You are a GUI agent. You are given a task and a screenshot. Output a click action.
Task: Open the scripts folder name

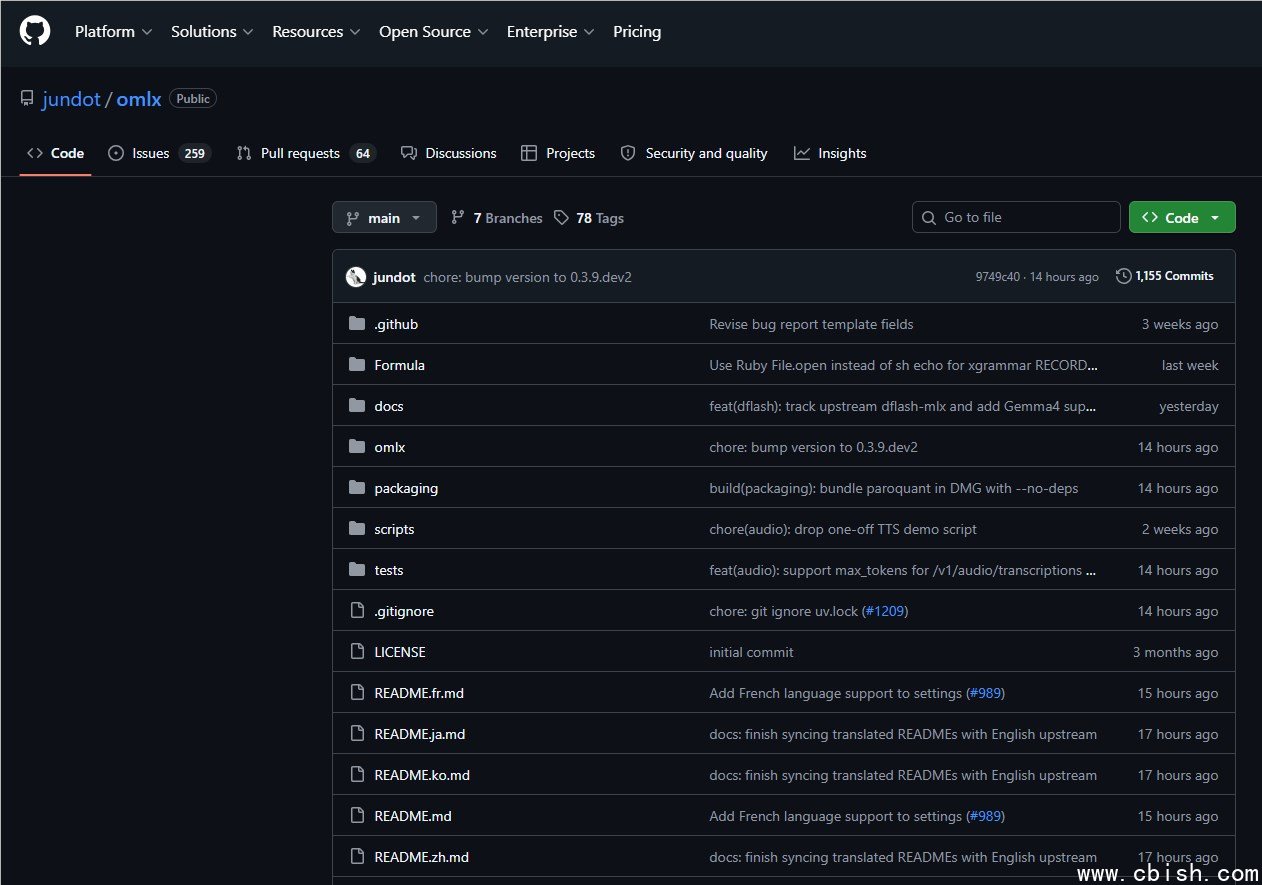[394, 529]
